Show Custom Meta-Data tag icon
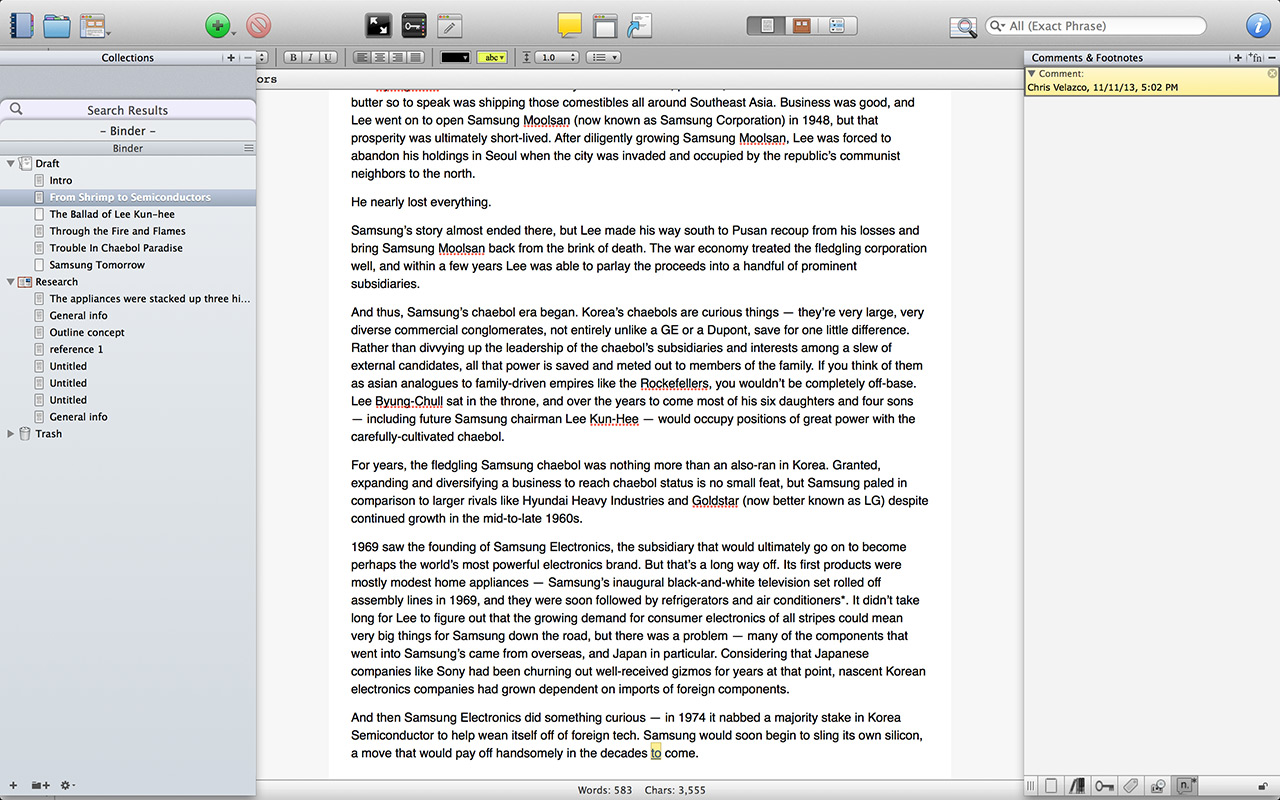The width and height of the screenshot is (1280, 800). [x=1132, y=786]
